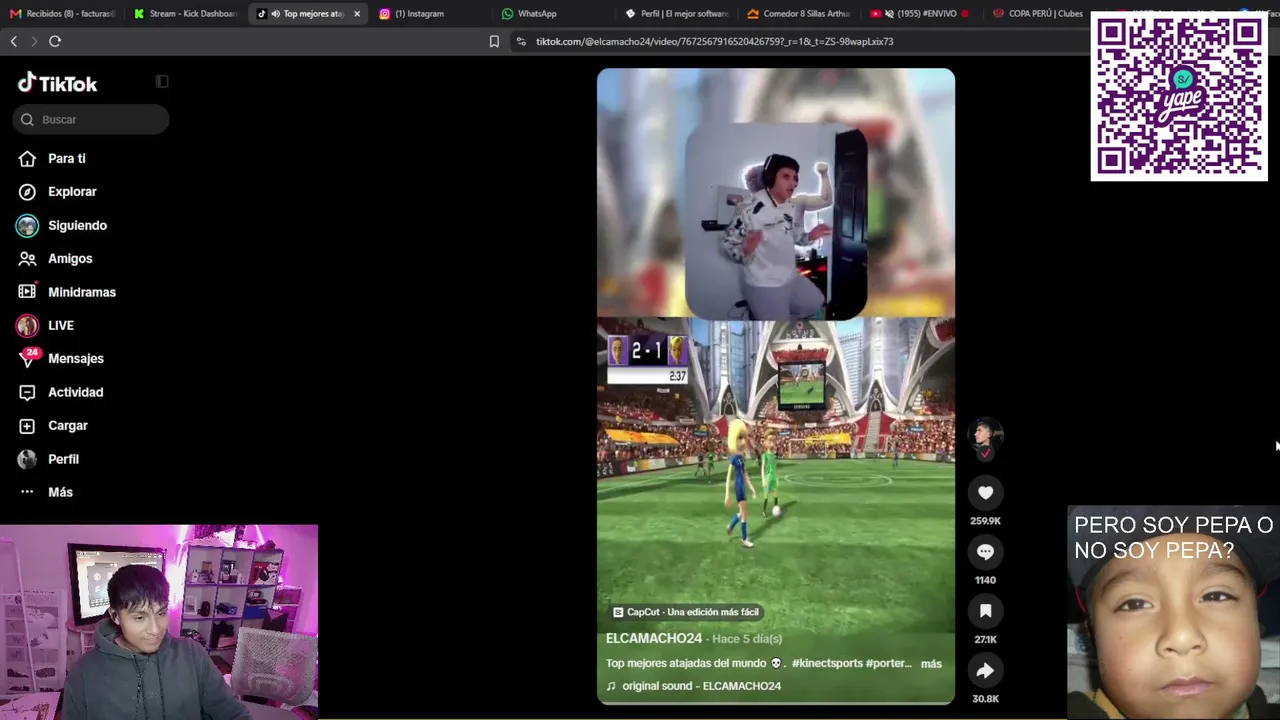
Task: Expand the caption with más
Action: click(x=931, y=663)
